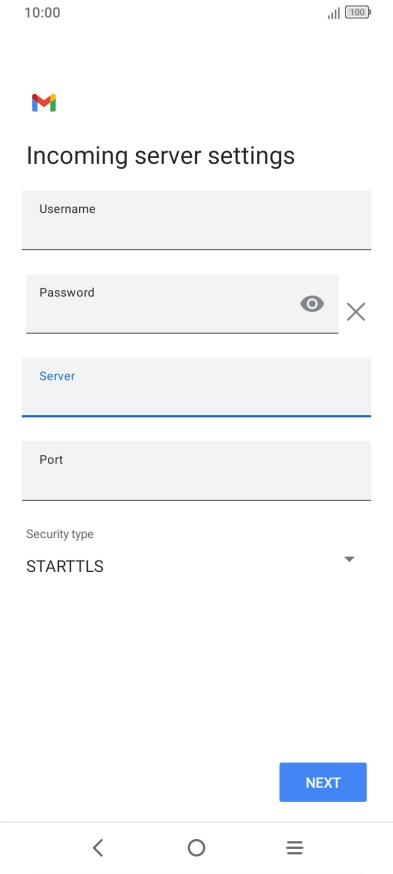The image size is (393, 874).
Task: Tap the Security type label
Action: (60, 534)
